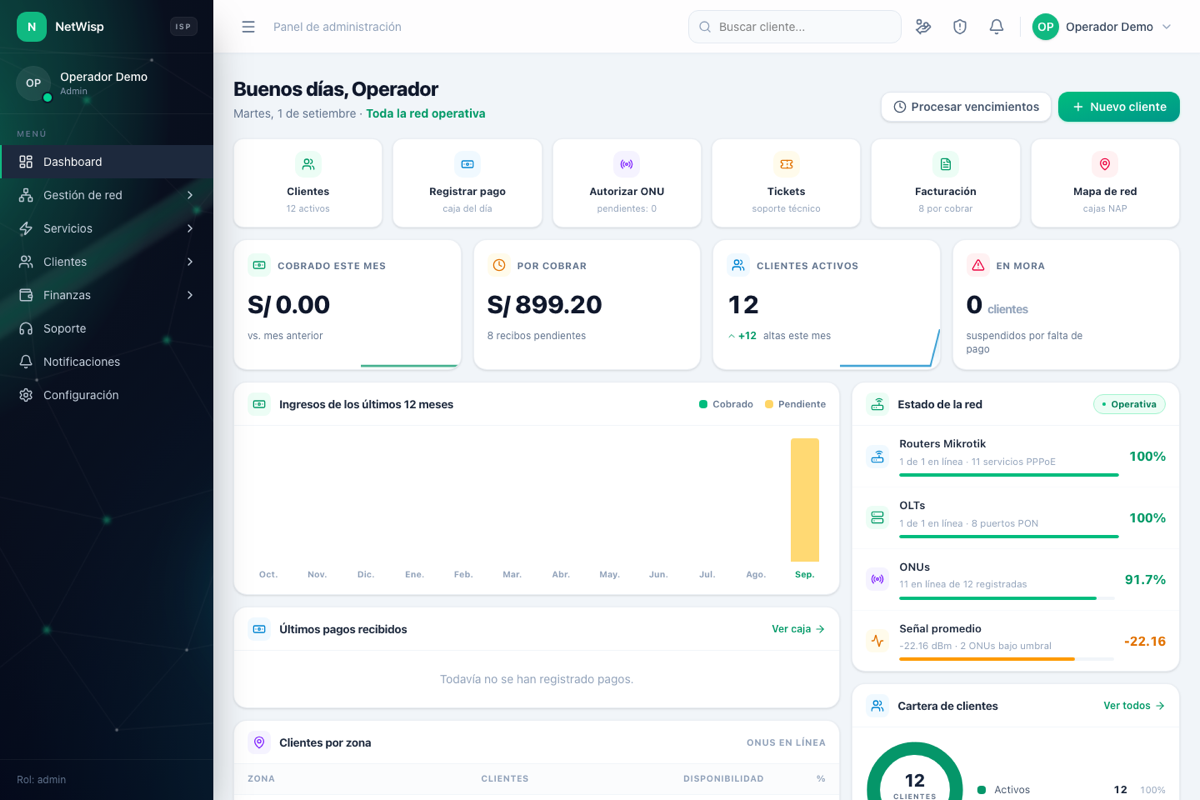Expand the Clientes submenu chevron in sidebar

pos(190,262)
